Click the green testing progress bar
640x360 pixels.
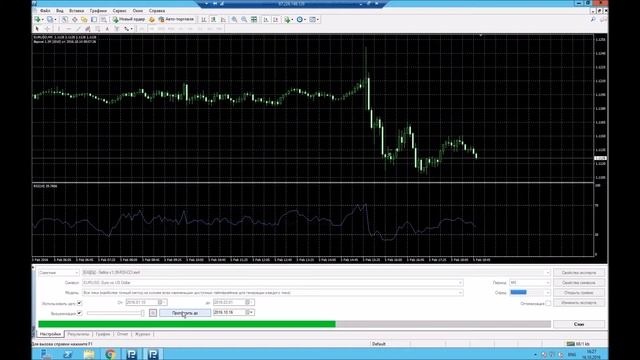pyautogui.click(x=187, y=324)
